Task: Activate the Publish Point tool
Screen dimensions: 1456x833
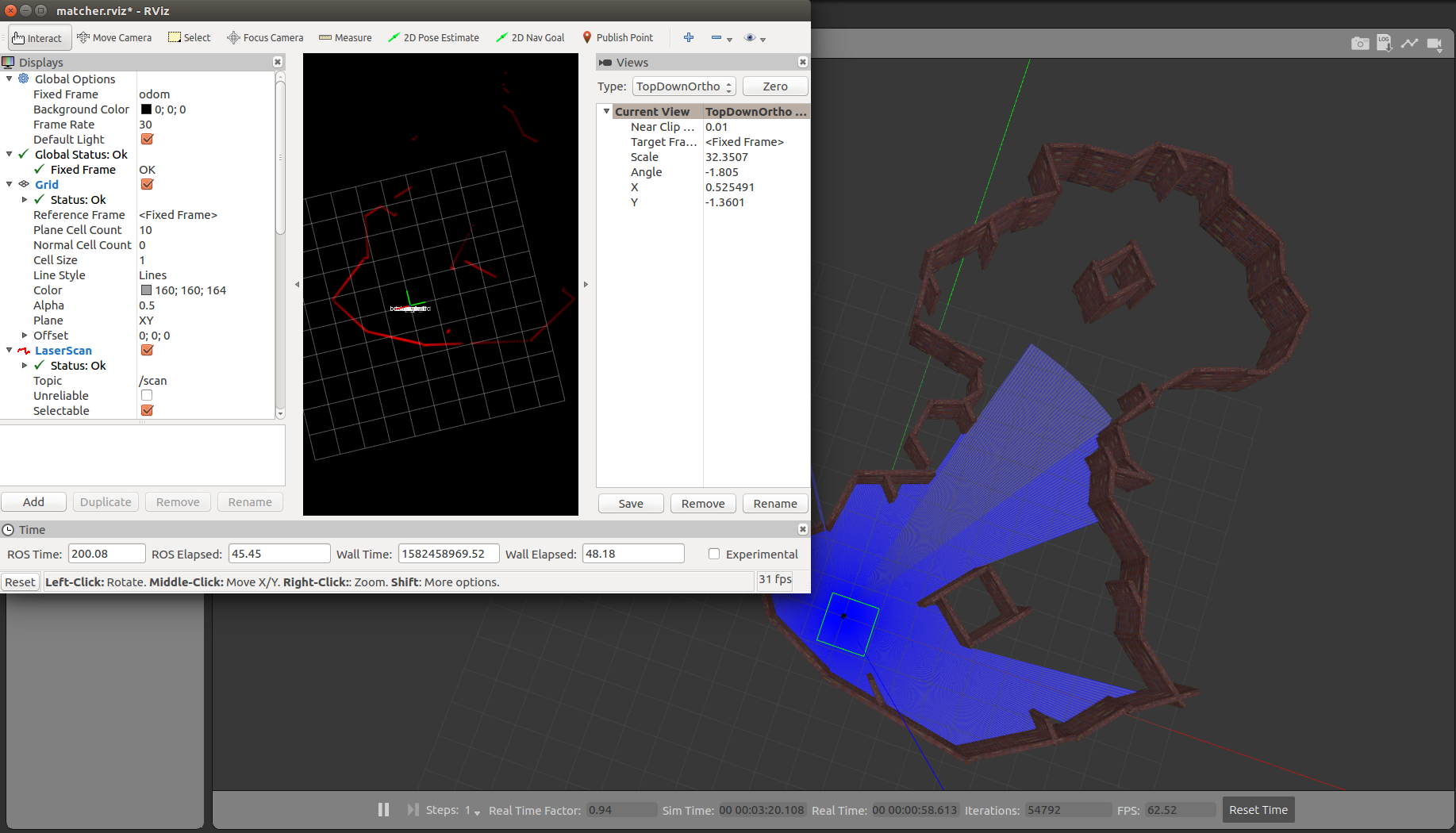Action: [x=618, y=37]
